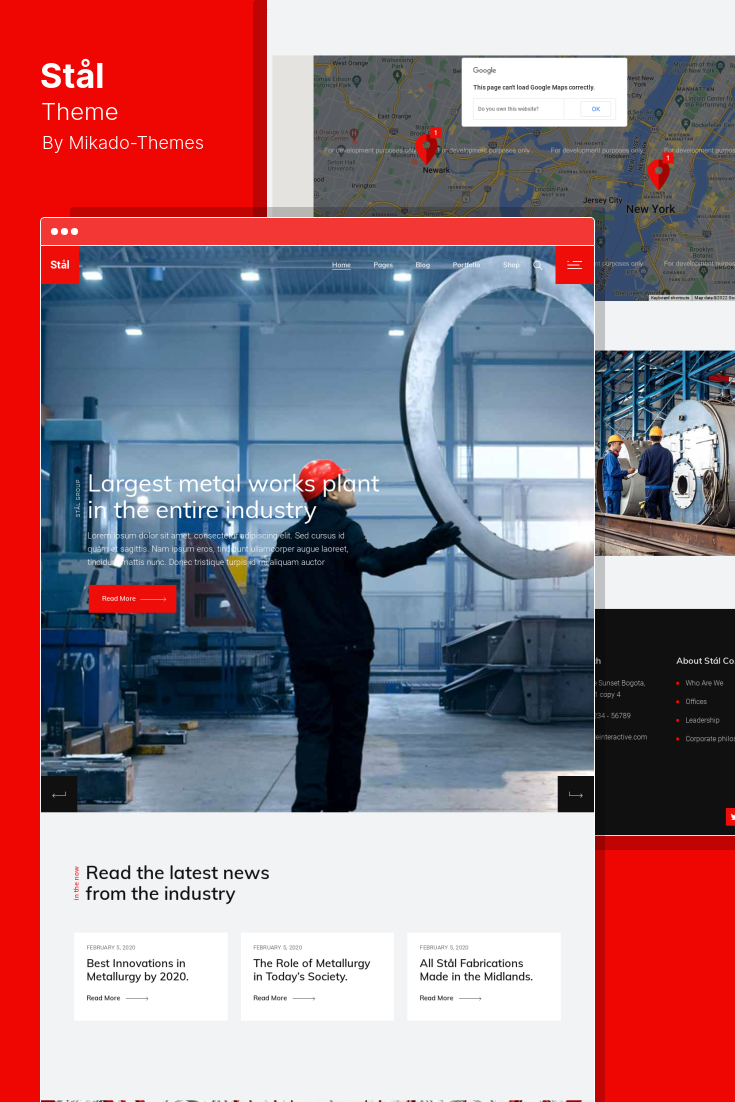Screen dimensions: 735x1102
Task: Open the red hamburger side menu button
Action: coord(574,265)
